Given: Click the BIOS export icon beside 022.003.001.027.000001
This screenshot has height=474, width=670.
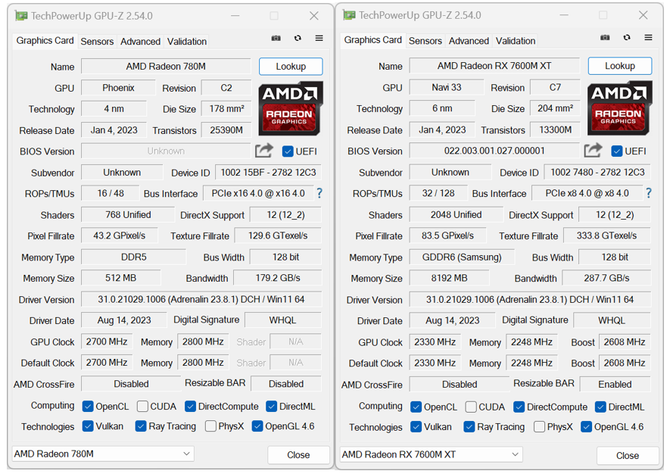Looking at the screenshot, I should point(593,151).
